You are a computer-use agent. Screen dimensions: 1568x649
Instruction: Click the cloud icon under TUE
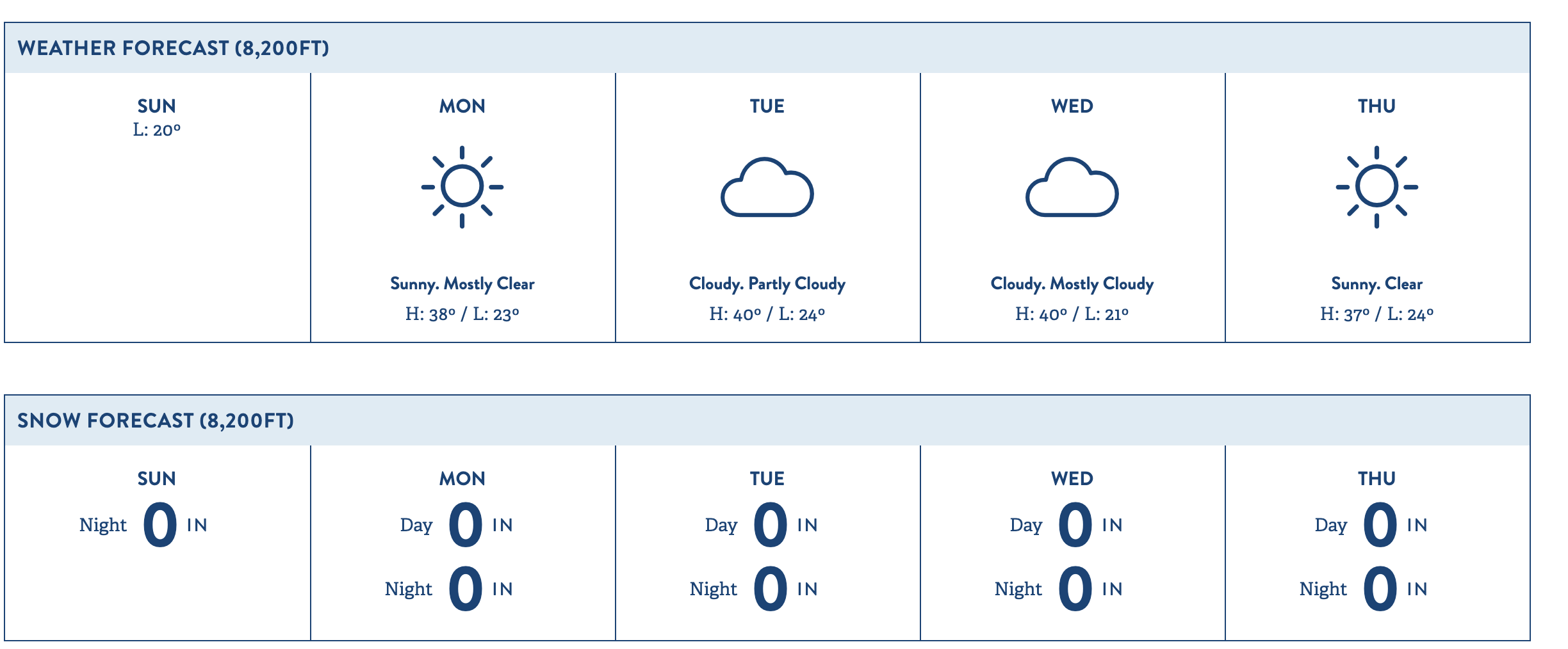(767, 187)
